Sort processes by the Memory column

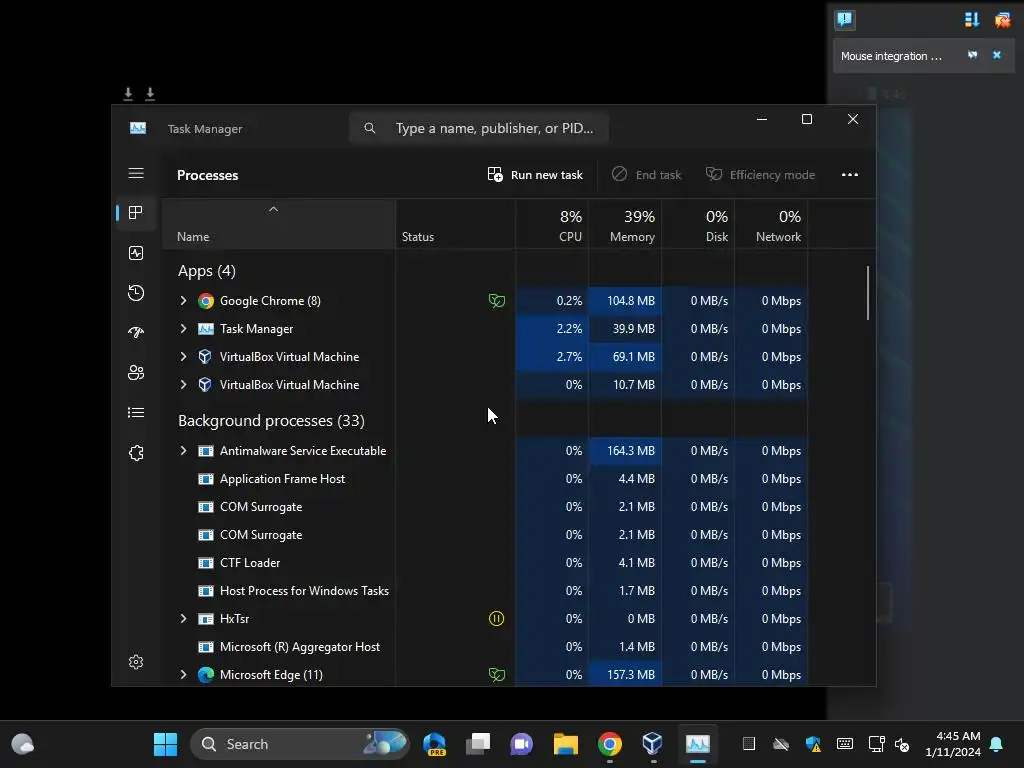[x=625, y=224]
